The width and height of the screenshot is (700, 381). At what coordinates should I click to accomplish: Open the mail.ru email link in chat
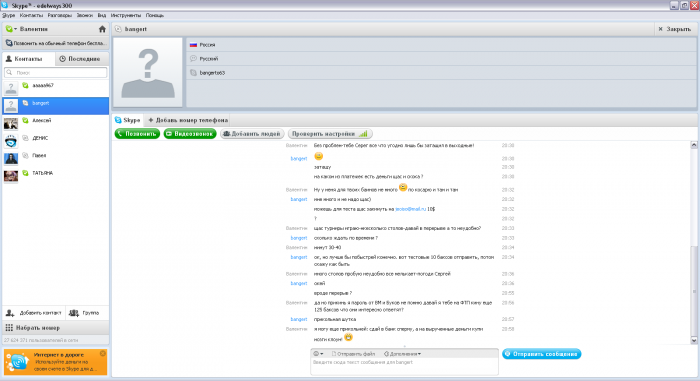[x=410, y=209]
